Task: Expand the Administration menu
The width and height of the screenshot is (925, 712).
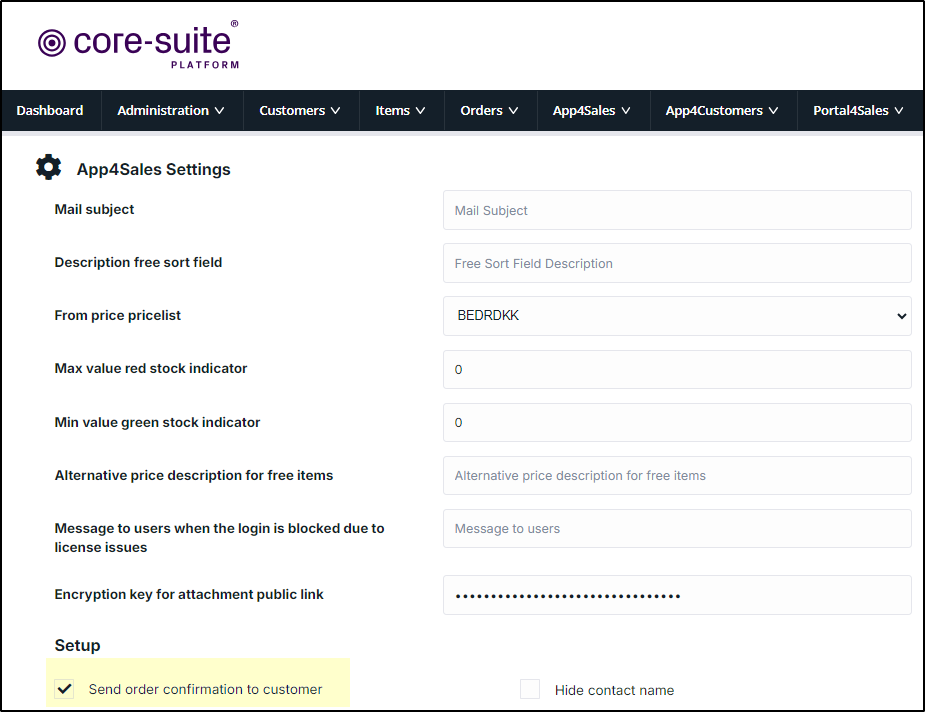Action: tap(171, 110)
